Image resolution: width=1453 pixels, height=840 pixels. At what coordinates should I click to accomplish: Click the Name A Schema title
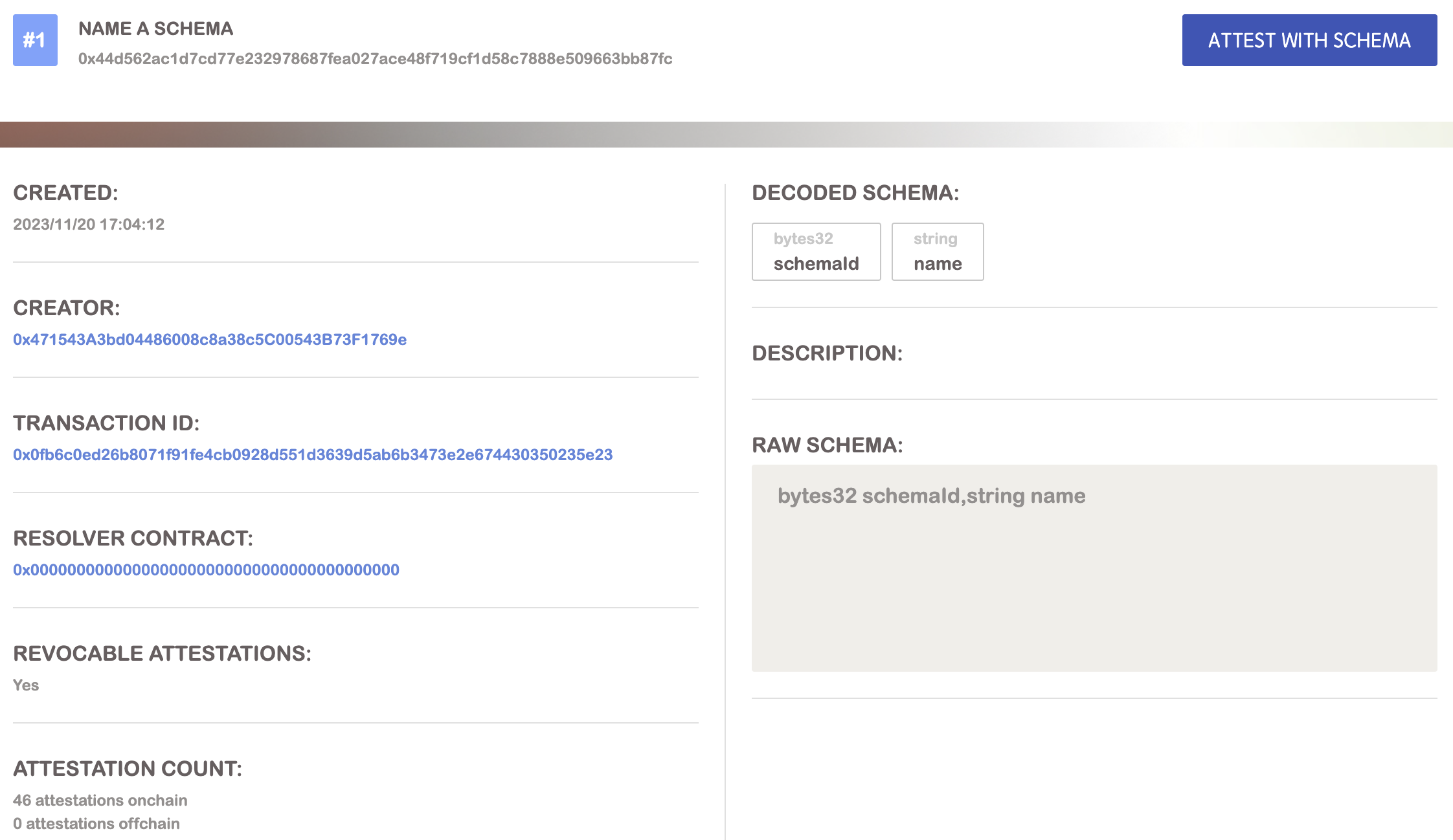click(x=155, y=28)
